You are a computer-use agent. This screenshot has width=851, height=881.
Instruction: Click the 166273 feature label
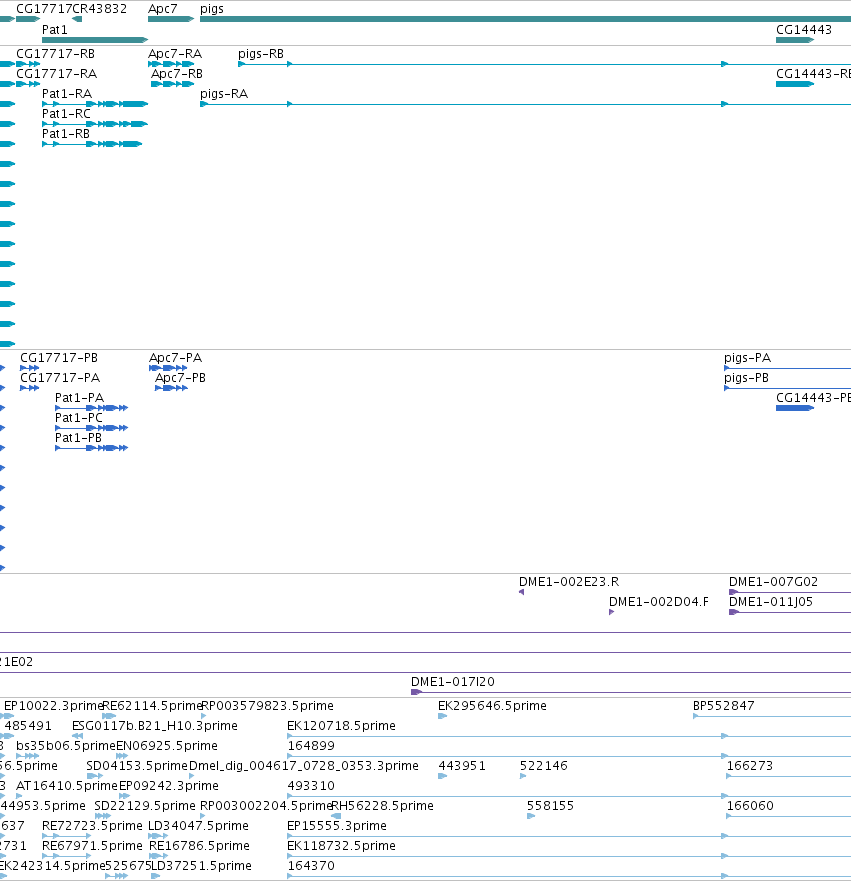coord(750,766)
